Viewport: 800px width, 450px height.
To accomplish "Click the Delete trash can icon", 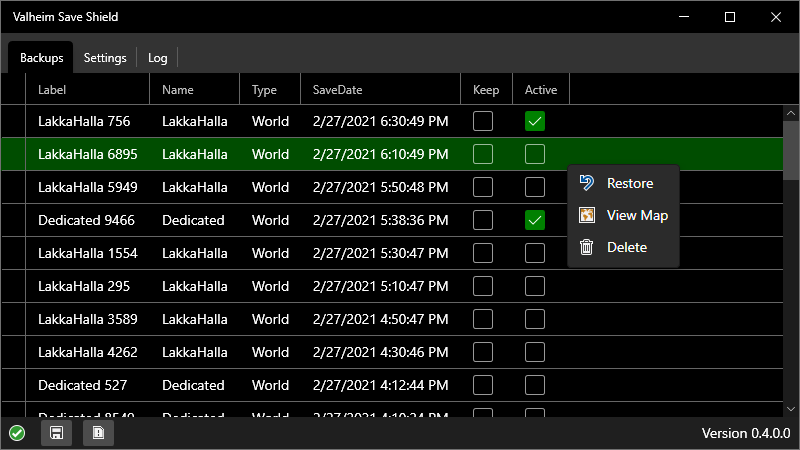I will (x=587, y=247).
